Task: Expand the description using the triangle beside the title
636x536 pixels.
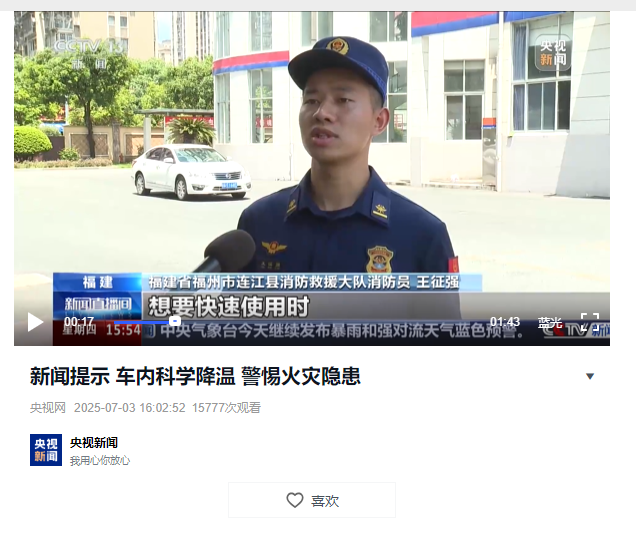Action: (x=590, y=376)
